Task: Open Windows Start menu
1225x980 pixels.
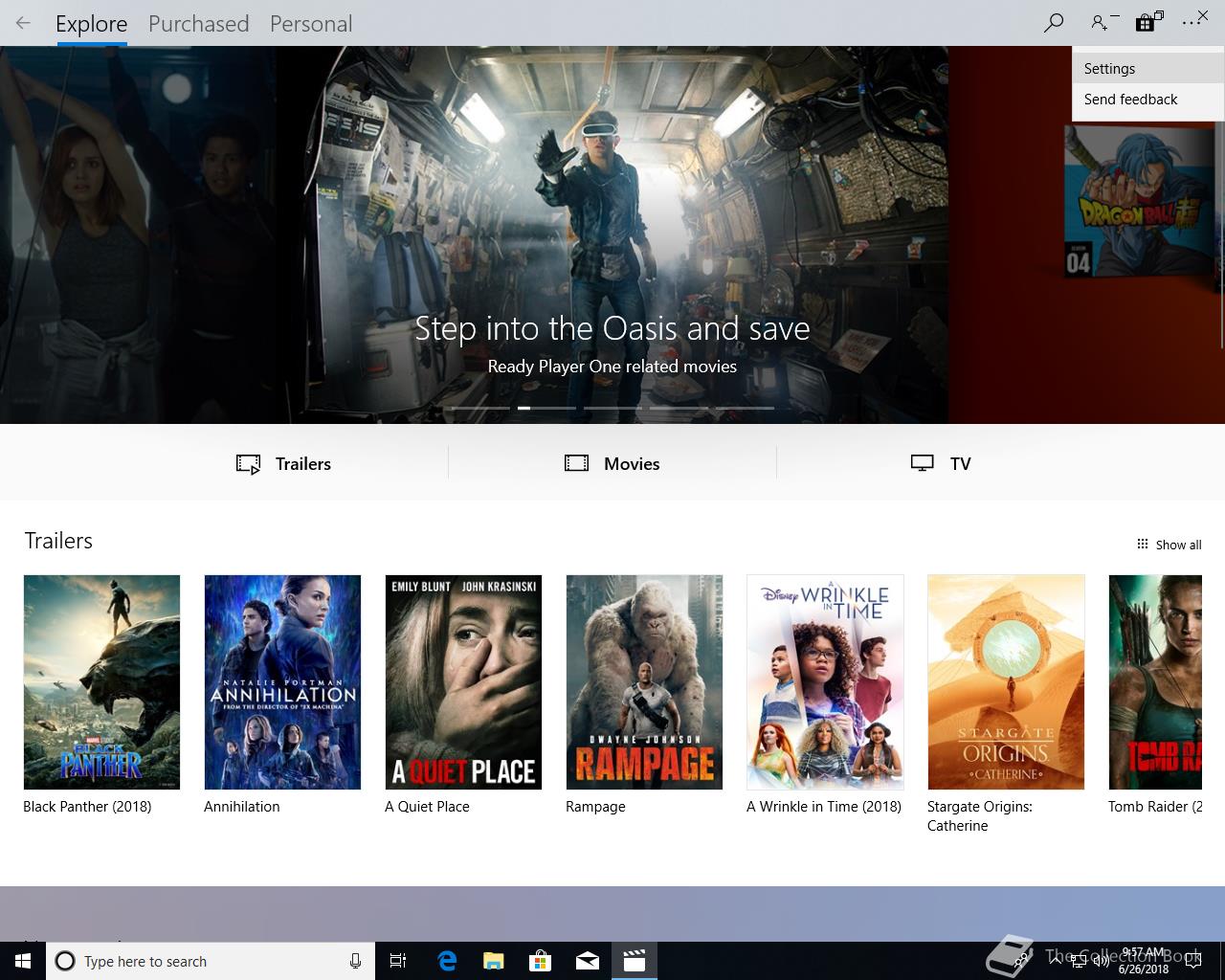Action: pyautogui.click(x=23, y=961)
